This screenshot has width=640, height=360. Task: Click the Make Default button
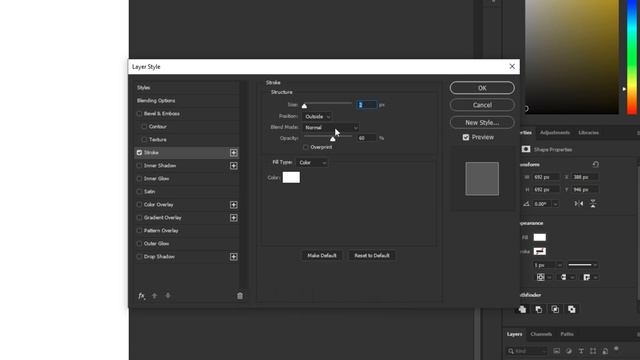click(x=322, y=256)
